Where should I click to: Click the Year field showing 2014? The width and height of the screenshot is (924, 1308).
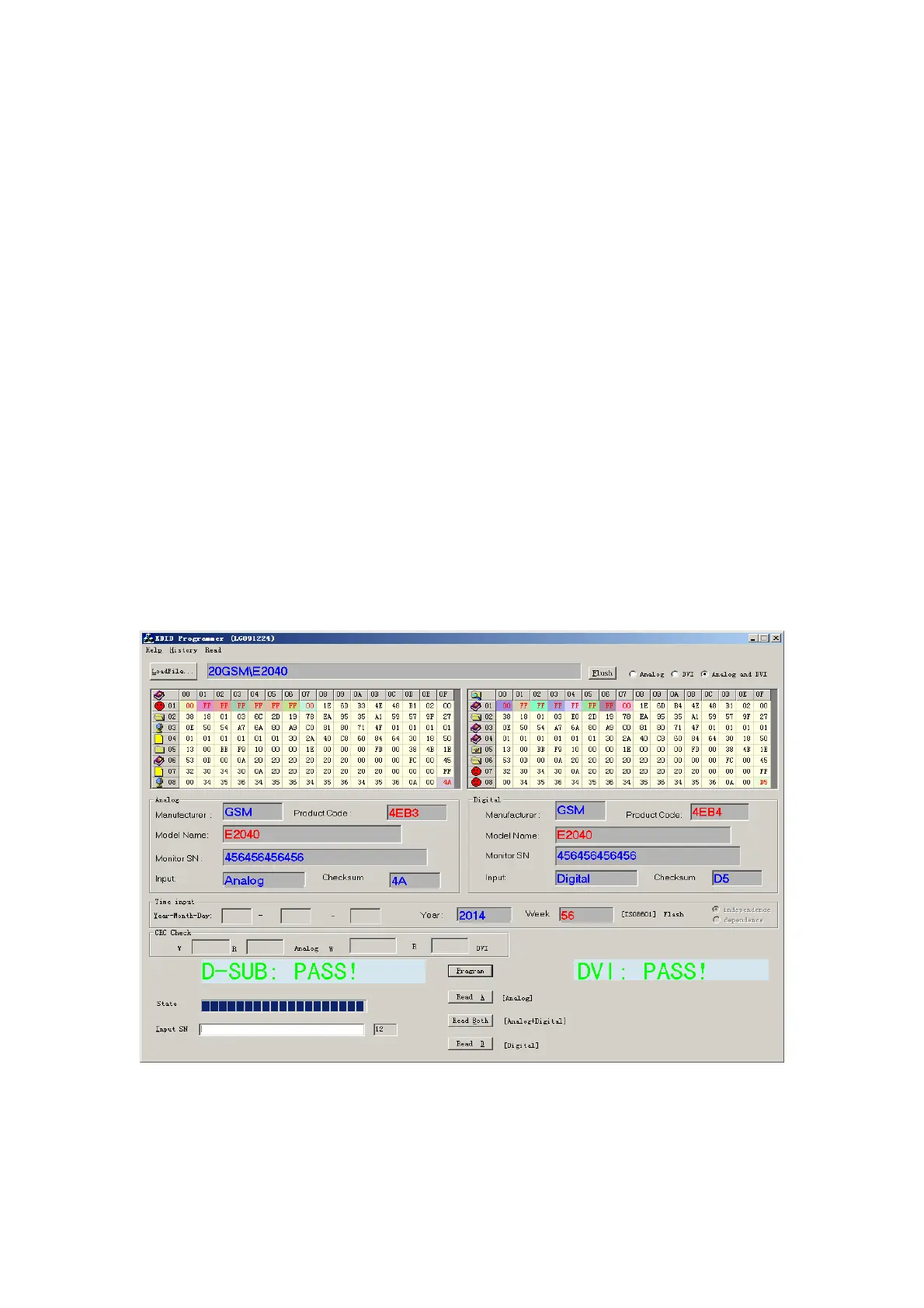(x=484, y=915)
